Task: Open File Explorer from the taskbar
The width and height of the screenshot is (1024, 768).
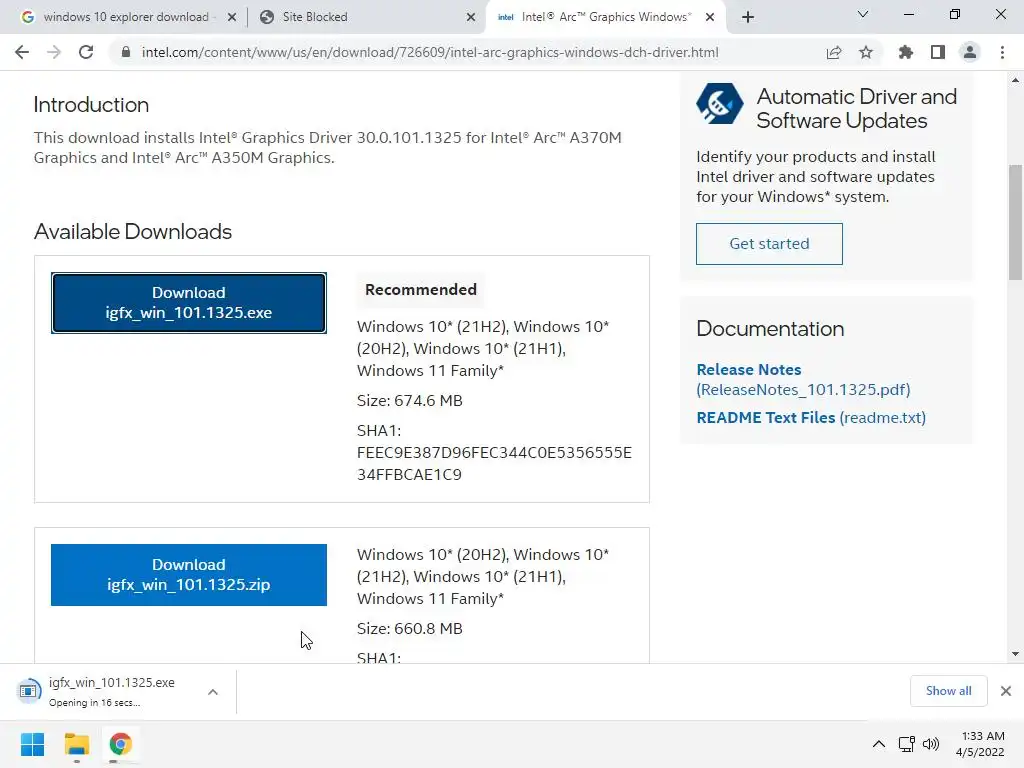Action: pos(76,744)
